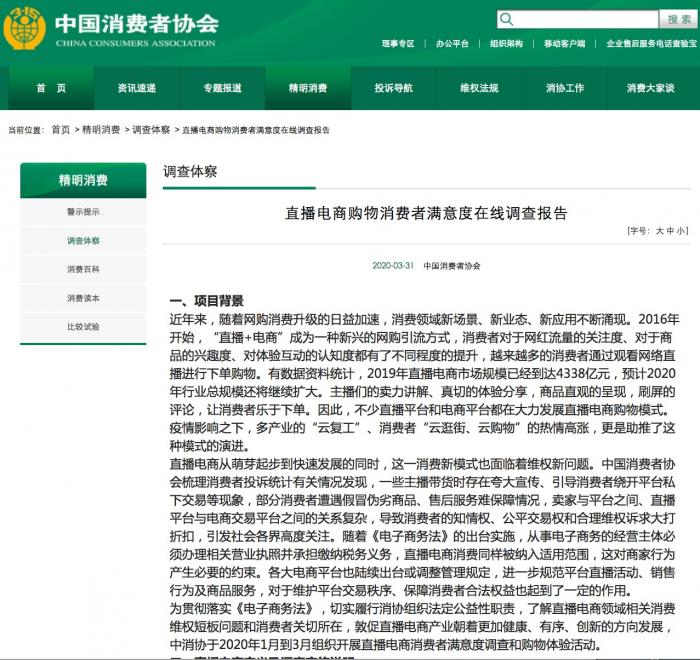
Task: Select 维权法规 in the navigation bar
Action: 479,88
